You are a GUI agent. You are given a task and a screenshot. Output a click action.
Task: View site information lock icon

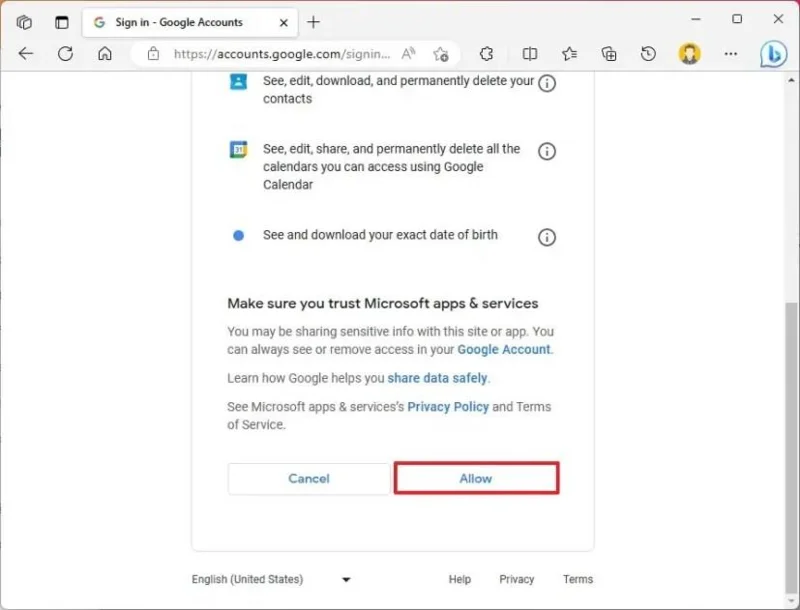point(153,54)
